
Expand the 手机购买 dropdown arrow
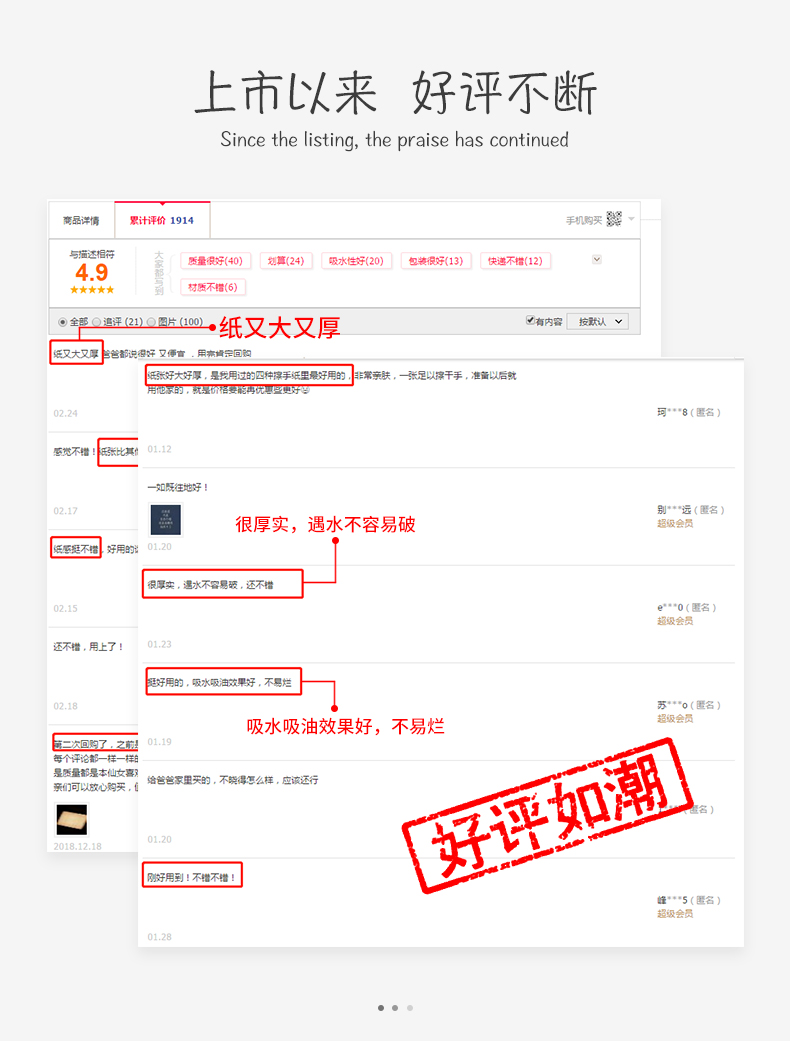[x=631, y=218]
